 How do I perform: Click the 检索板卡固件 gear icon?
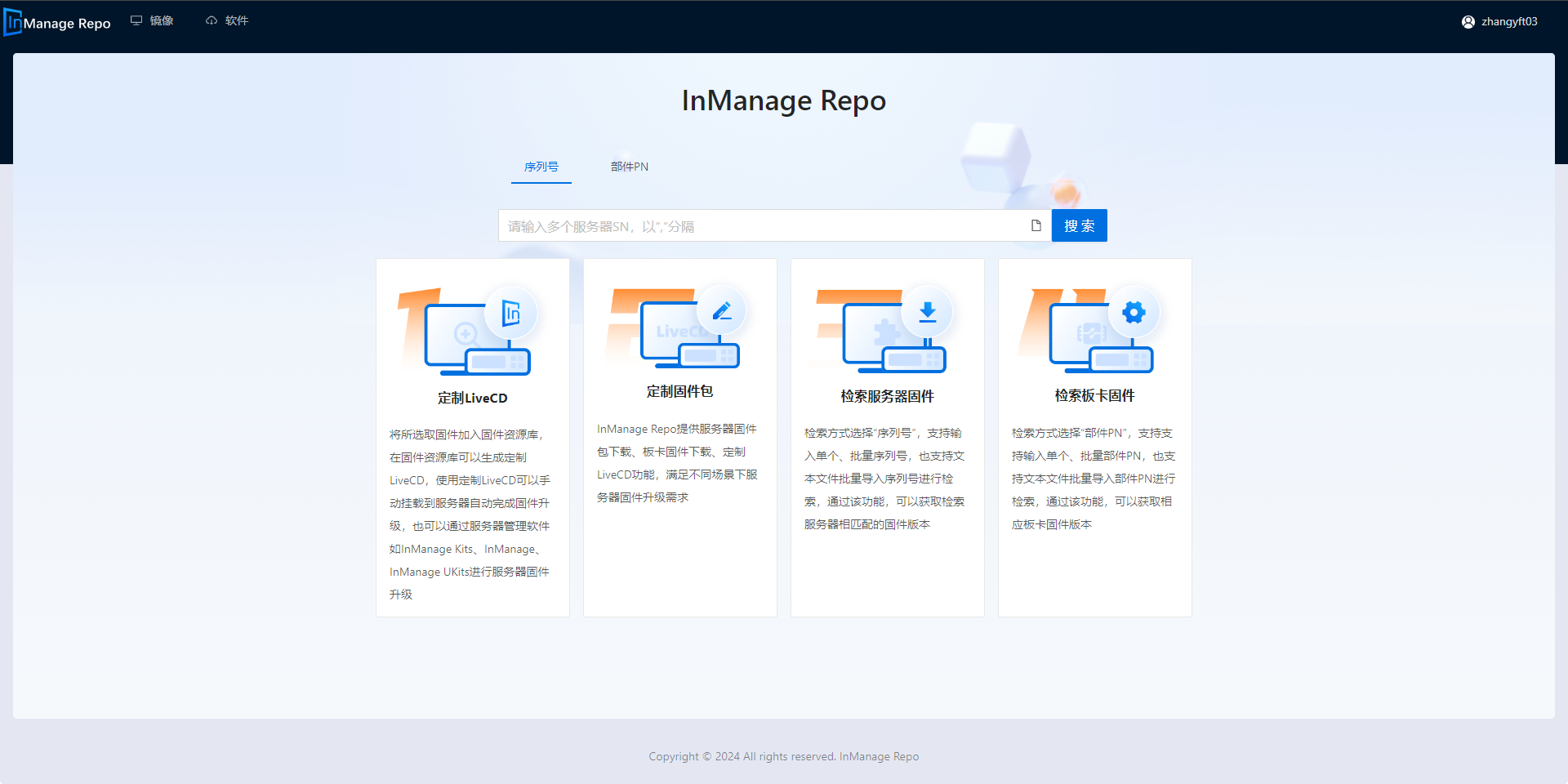(x=1134, y=312)
